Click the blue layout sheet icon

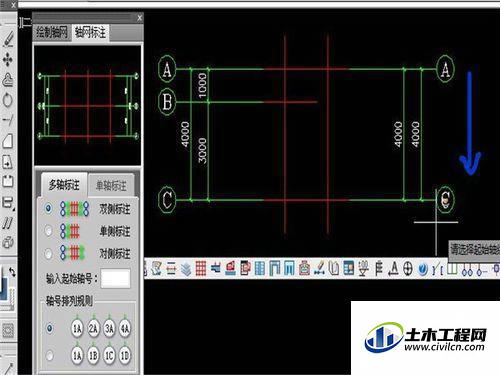point(349,269)
